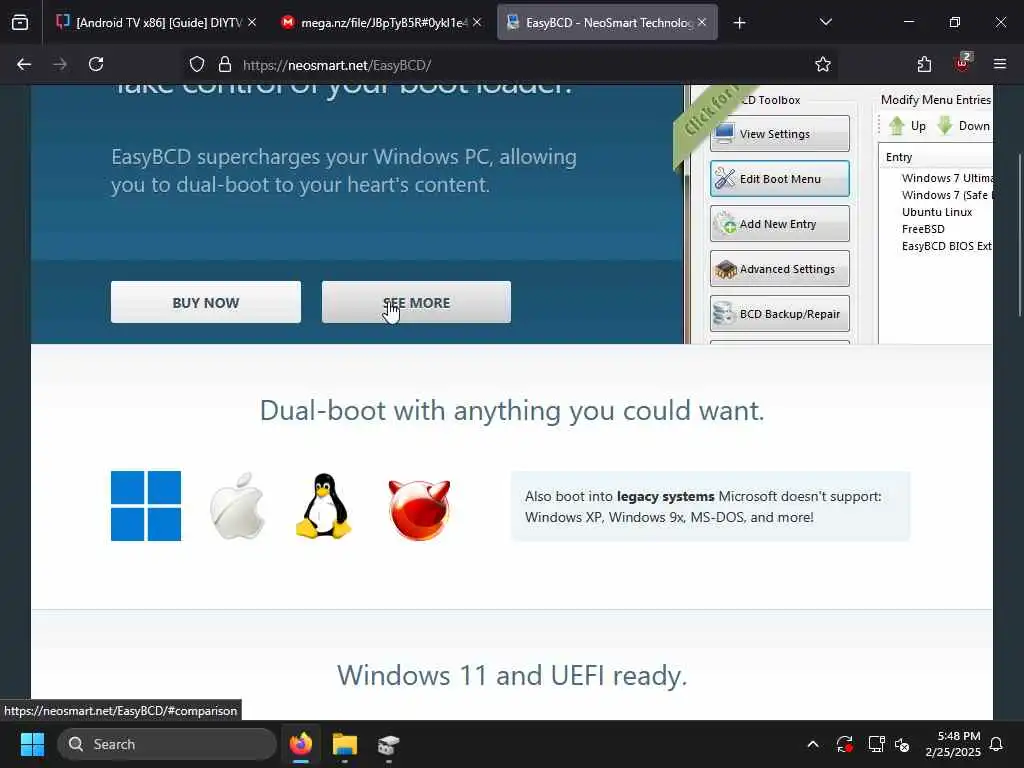
Task: Open File Explorer from the taskbar
Action: coord(345,744)
